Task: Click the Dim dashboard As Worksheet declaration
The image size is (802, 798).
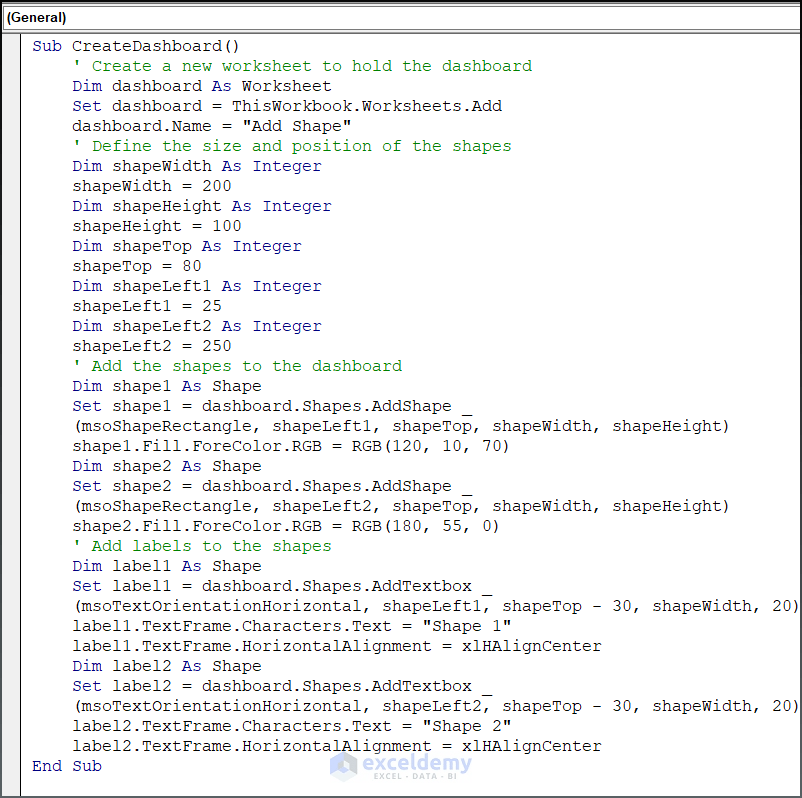Action: 200,85
